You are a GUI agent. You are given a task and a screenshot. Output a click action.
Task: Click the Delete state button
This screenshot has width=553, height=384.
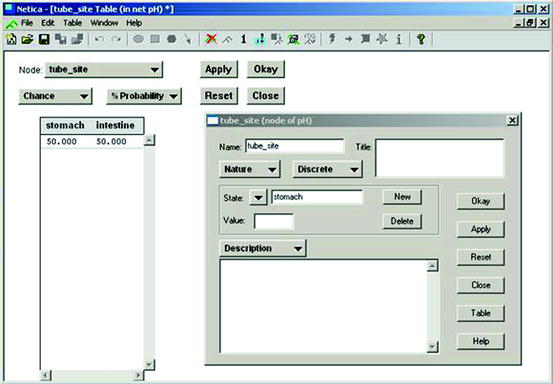pyautogui.click(x=402, y=221)
